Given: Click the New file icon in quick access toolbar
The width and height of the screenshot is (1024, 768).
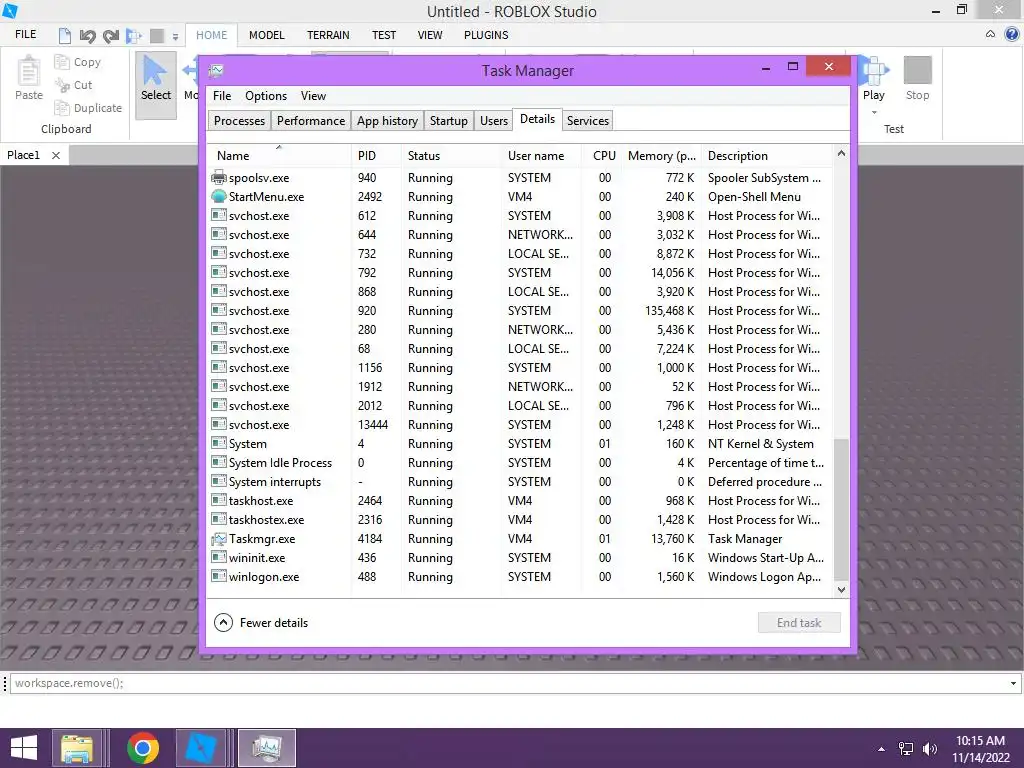Looking at the screenshot, I should (65, 35).
